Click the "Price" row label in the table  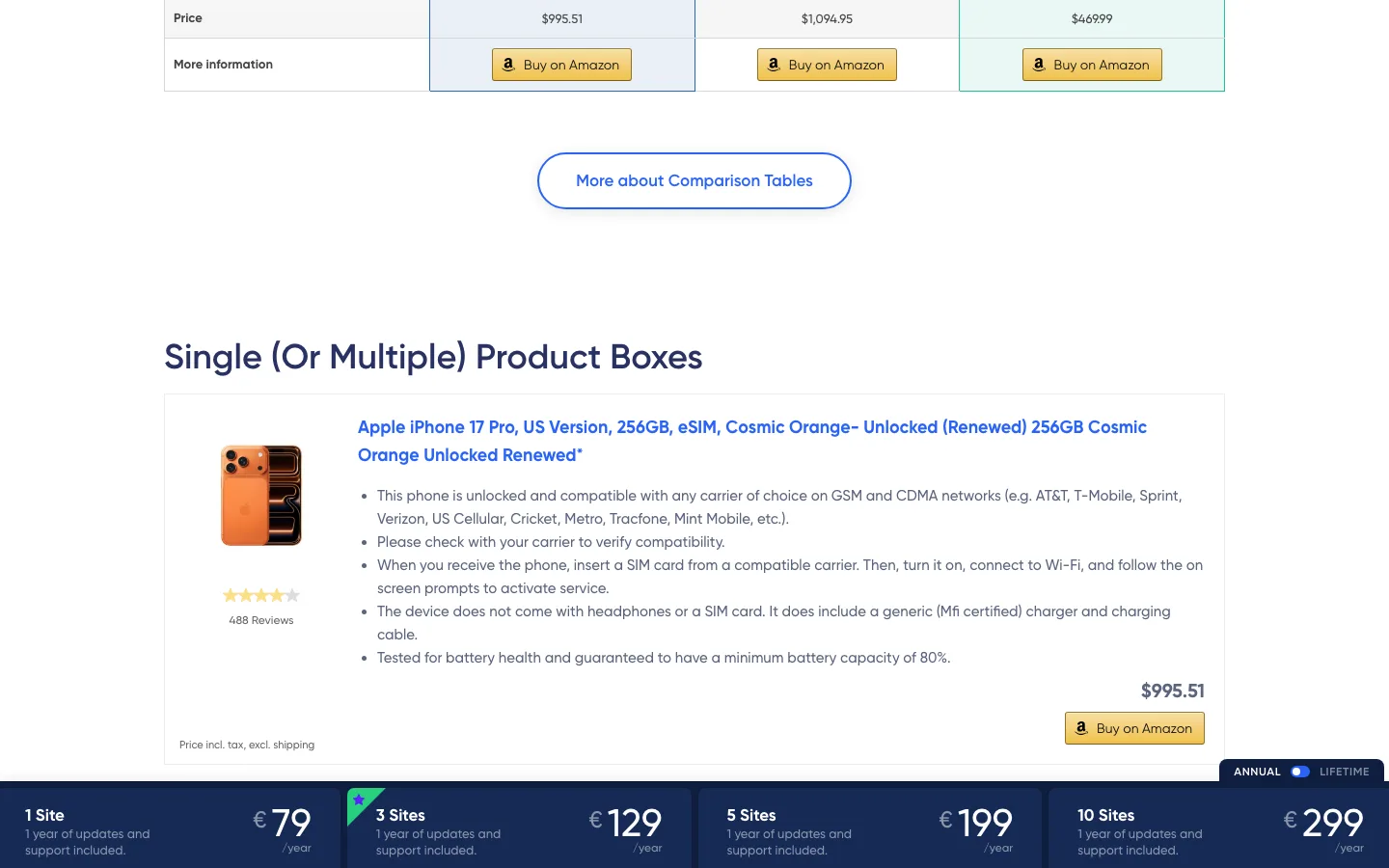(x=188, y=18)
